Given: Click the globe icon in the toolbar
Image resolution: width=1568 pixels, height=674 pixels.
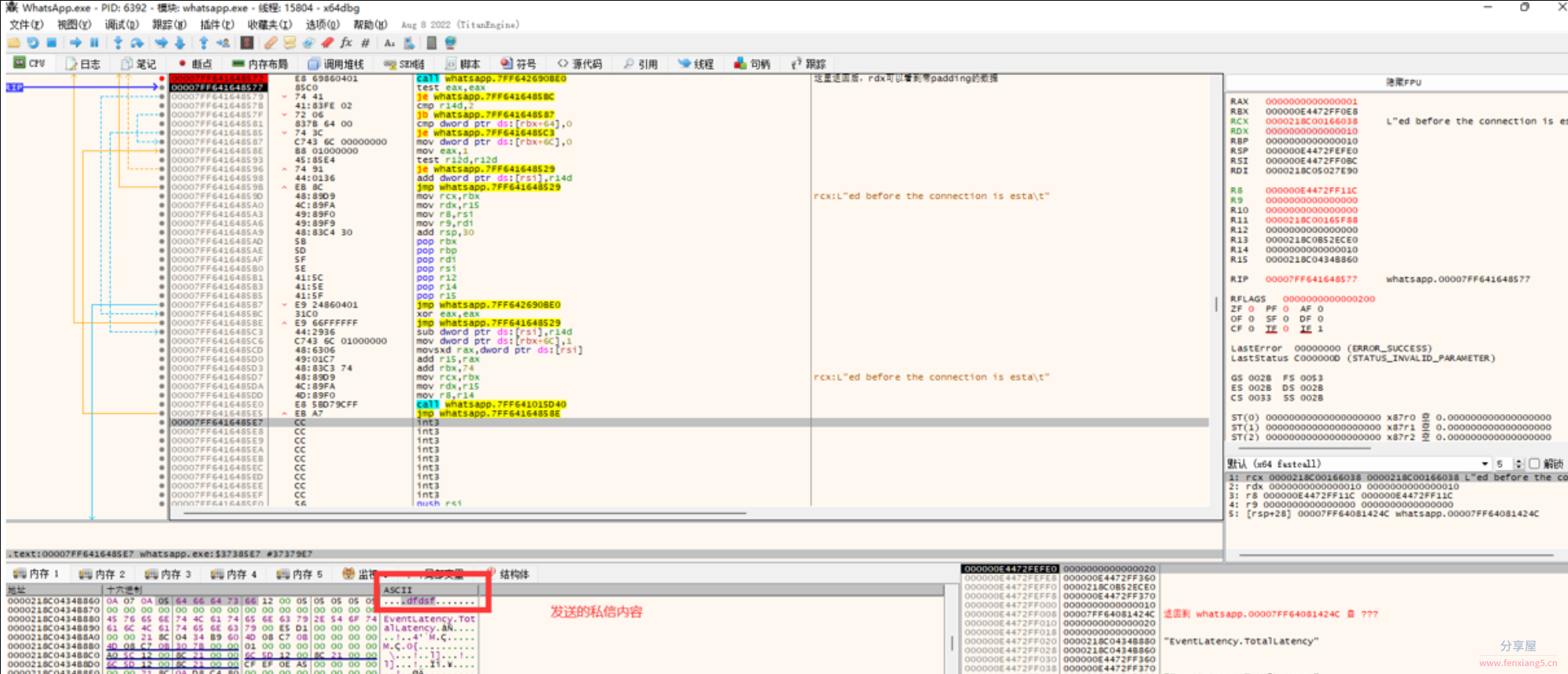Looking at the screenshot, I should pos(451,43).
